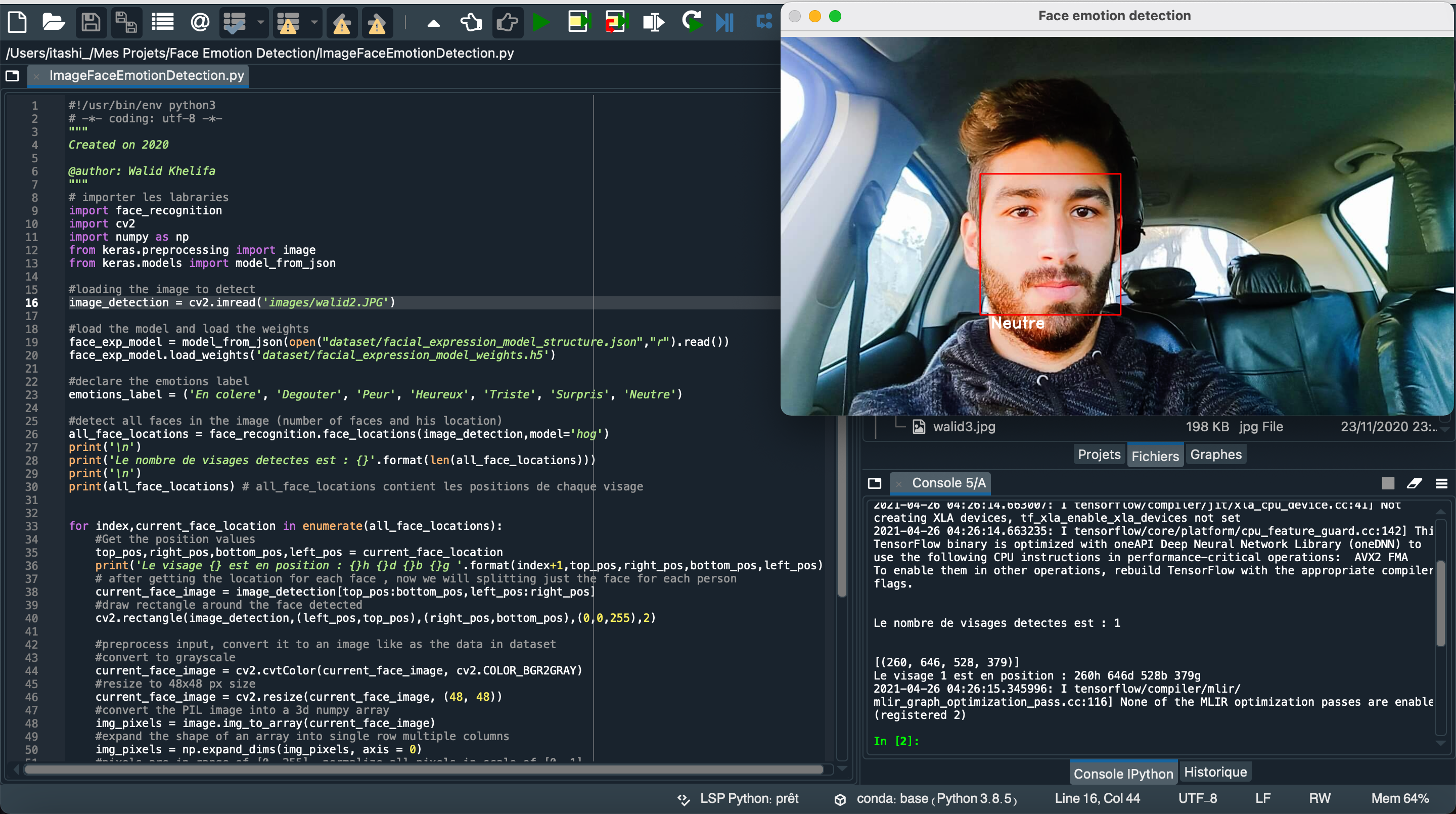The image size is (1456, 814).
Task: Run cell and advance icon
Action: coord(617,23)
